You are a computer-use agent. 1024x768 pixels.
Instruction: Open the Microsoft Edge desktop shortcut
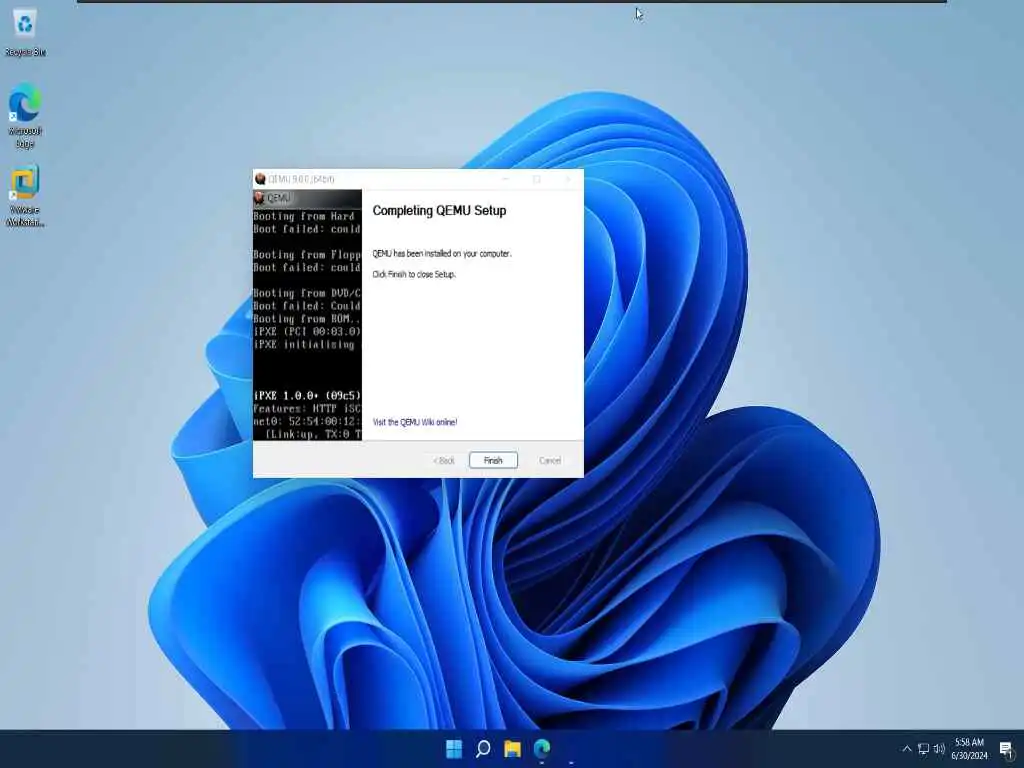click(x=25, y=116)
